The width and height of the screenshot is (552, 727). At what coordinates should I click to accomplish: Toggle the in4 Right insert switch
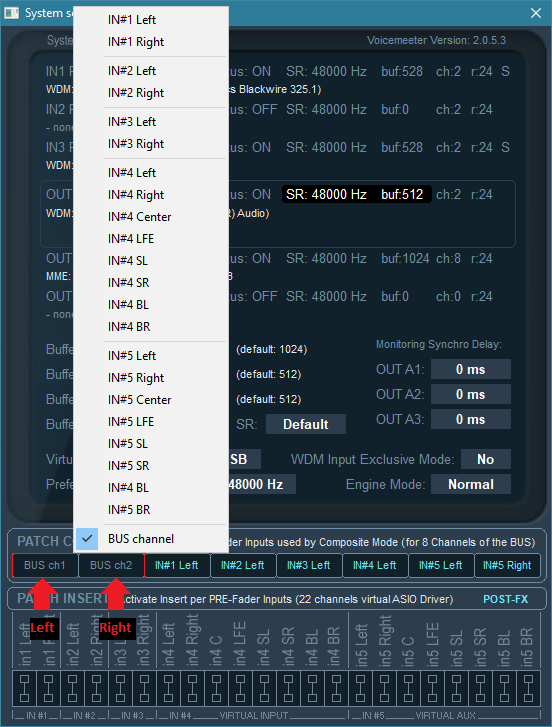[192, 689]
